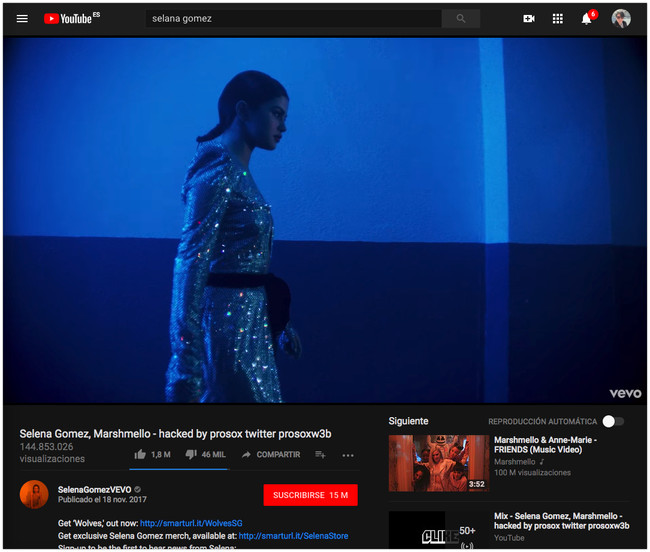Go to YouTube home via logo
The height and width of the screenshot is (552, 650).
coord(72,18)
